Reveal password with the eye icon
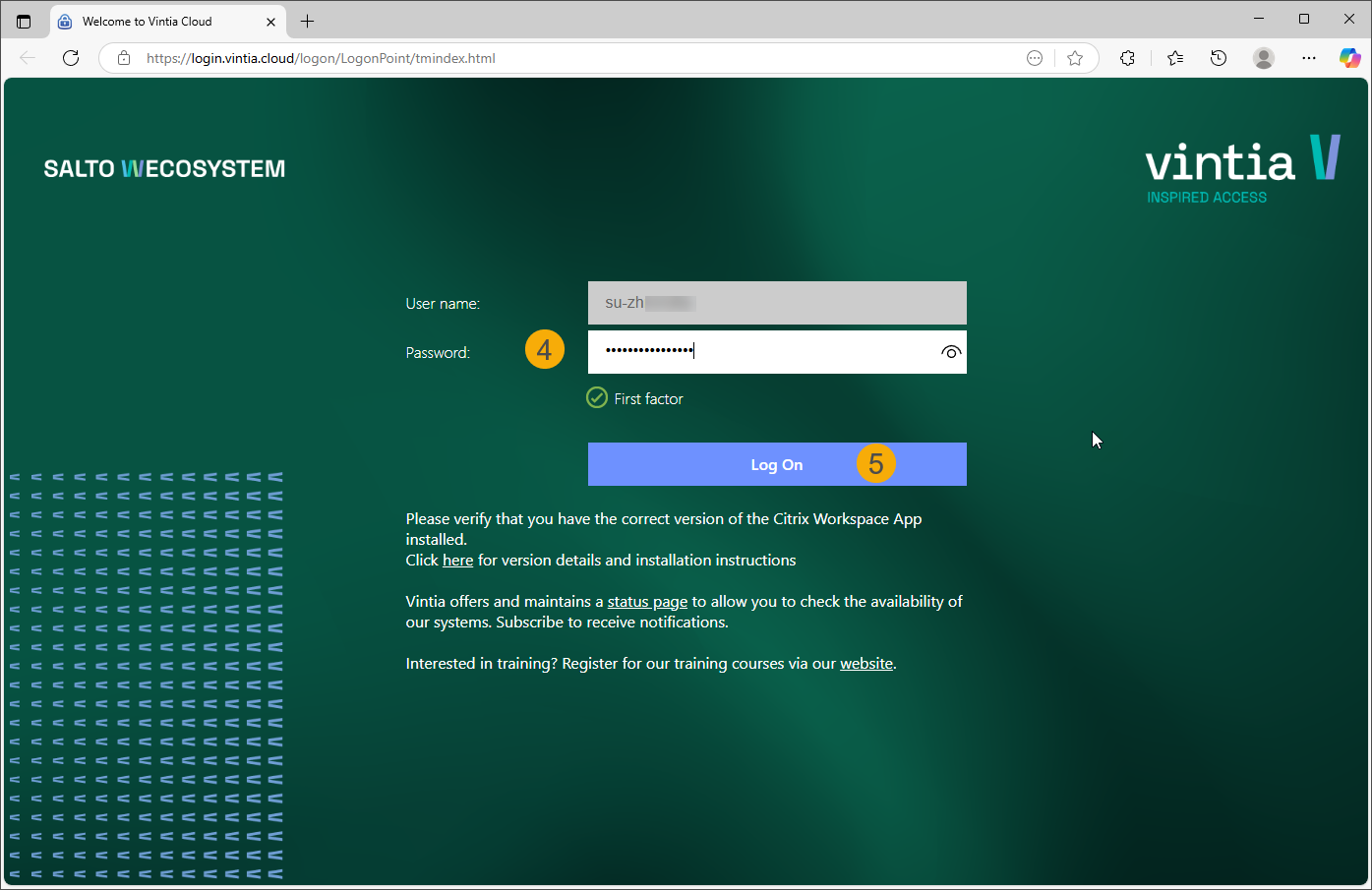Image resolution: width=1372 pixels, height=890 pixels. click(950, 352)
